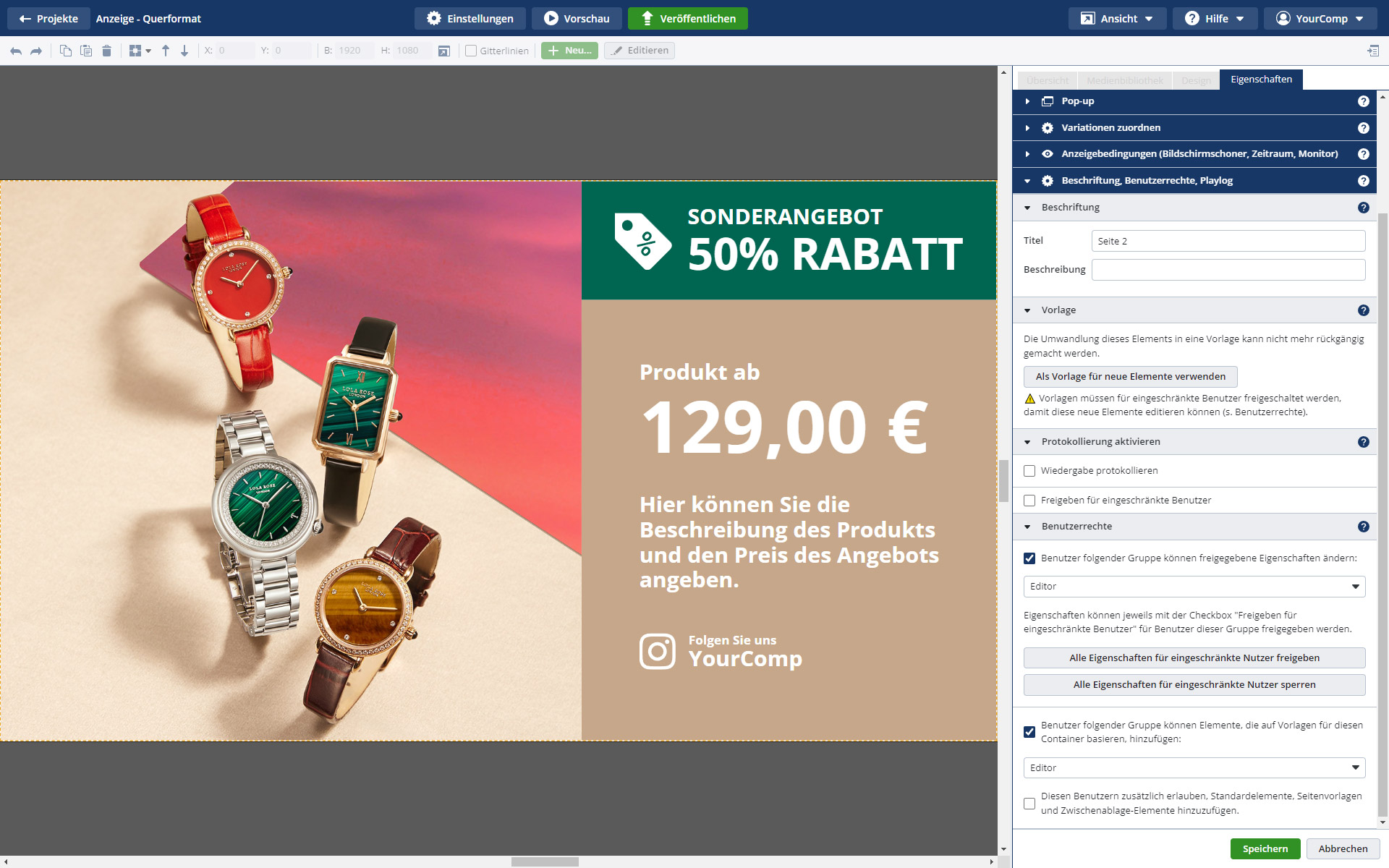The height and width of the screenshot is (868, 1389).
Task: Click into the Beschreibung input field
Action: pos(1228,270)
